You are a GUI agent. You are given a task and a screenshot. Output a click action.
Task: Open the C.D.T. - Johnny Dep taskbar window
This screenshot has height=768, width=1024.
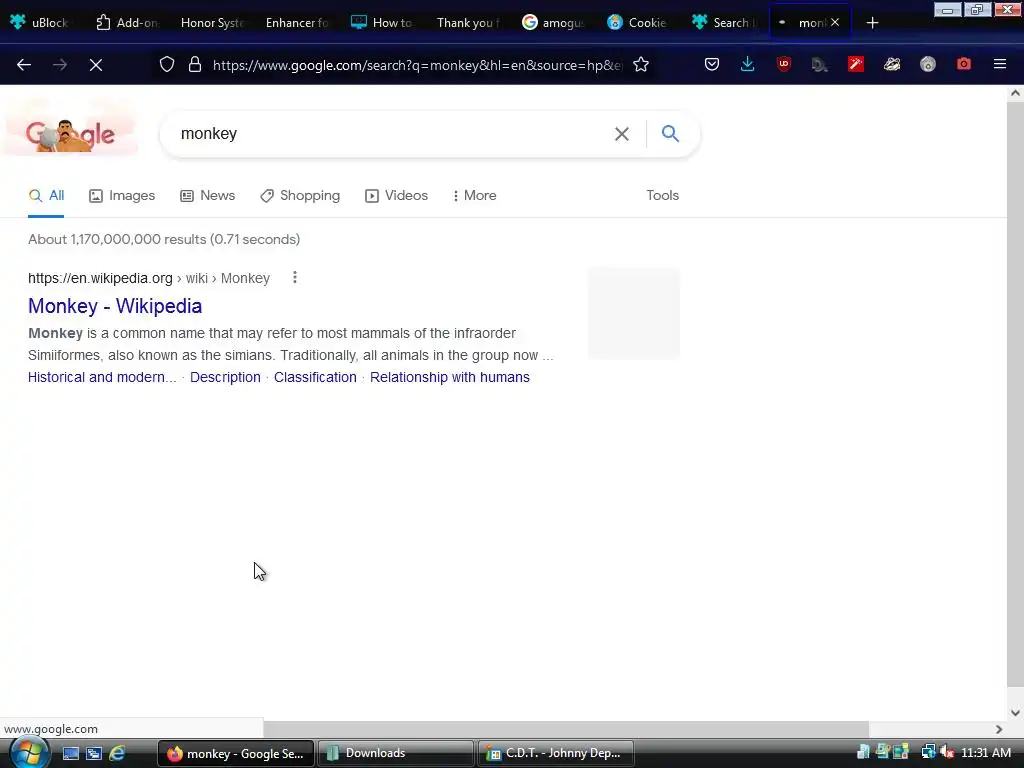click(556, 753)
